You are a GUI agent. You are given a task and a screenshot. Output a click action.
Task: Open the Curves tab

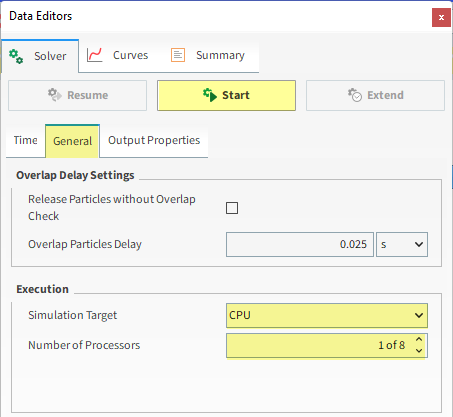tap(118, 55)
